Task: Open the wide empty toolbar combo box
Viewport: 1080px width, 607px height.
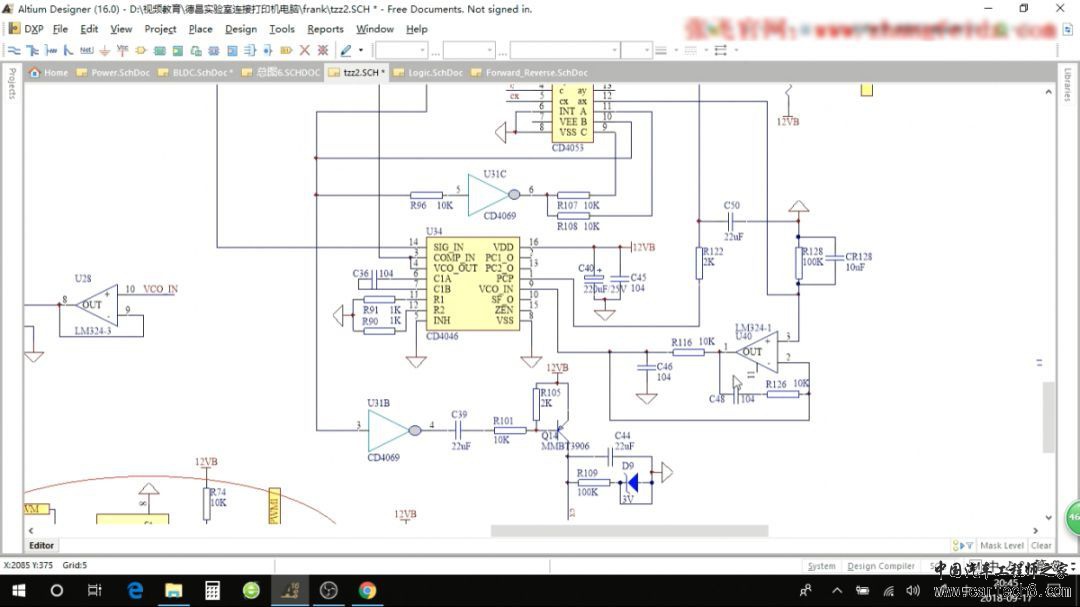Action: coord(564,50)
